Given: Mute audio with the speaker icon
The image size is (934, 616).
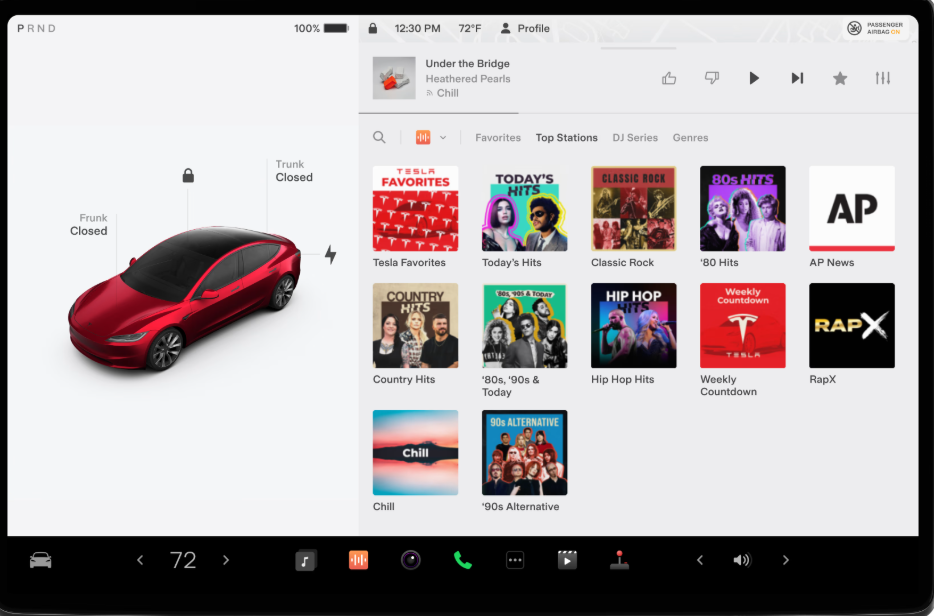Looking at the screenshot, I should (x=742, y=560).
